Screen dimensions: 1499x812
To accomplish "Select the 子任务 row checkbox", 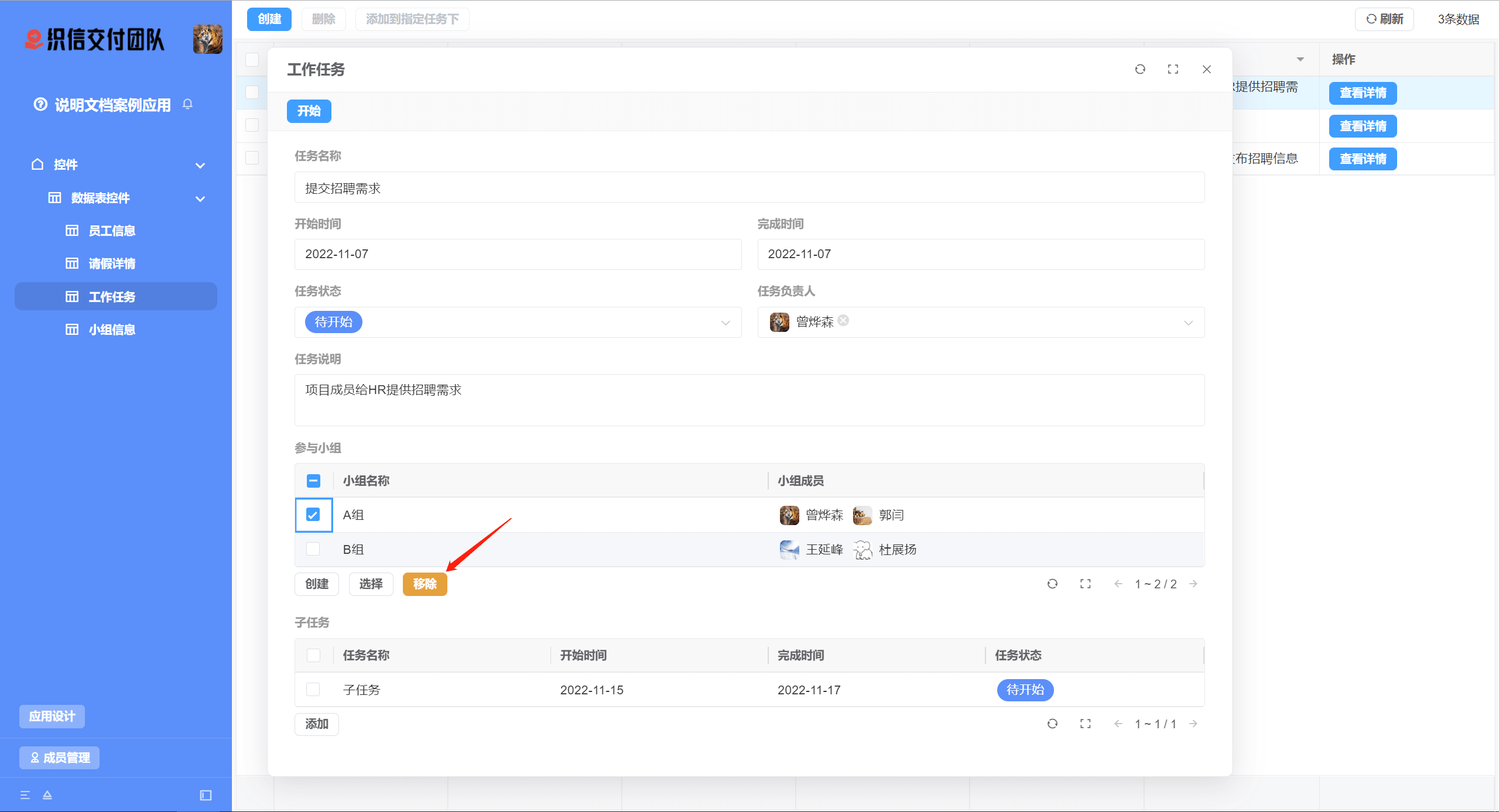I will [x=313, y=690].
